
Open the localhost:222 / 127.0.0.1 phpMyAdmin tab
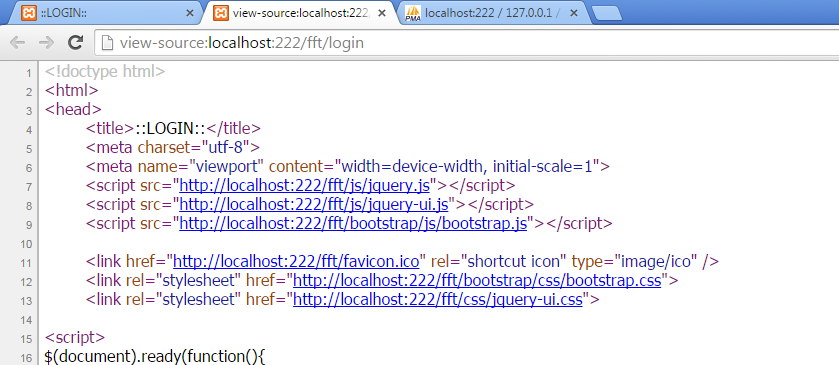[492, 13]
